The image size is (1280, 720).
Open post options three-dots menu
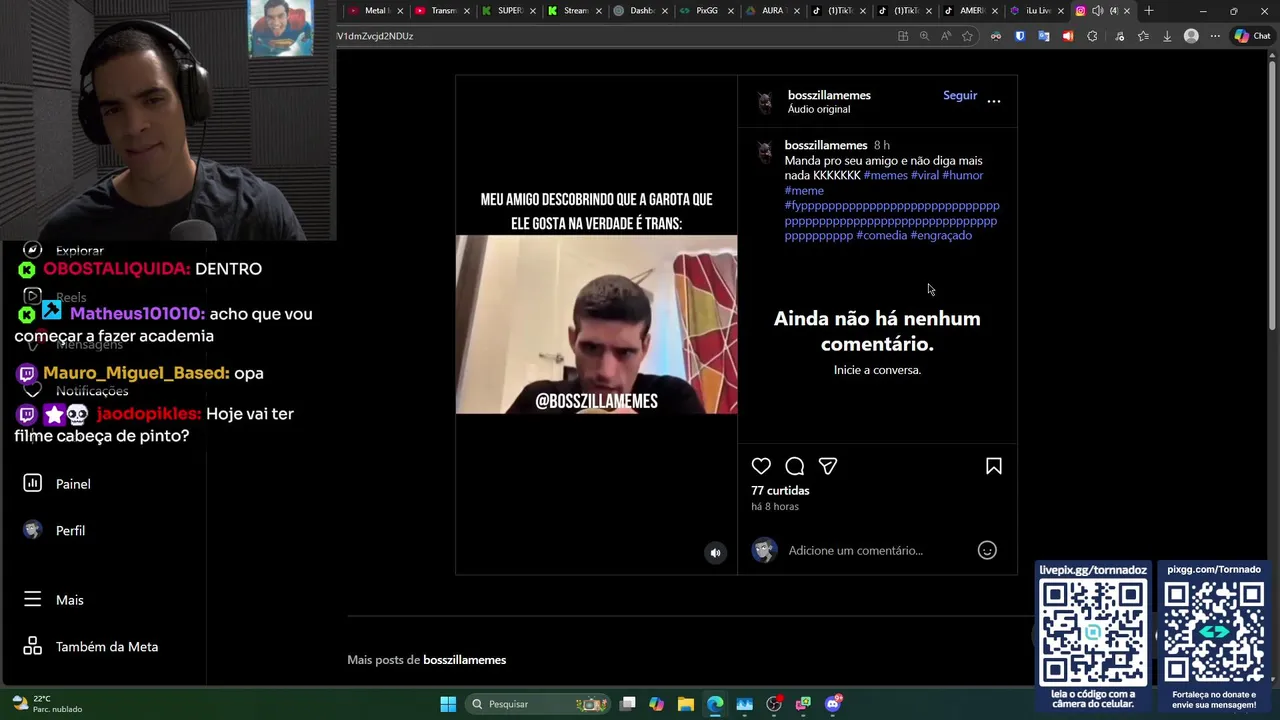point(994,101)
